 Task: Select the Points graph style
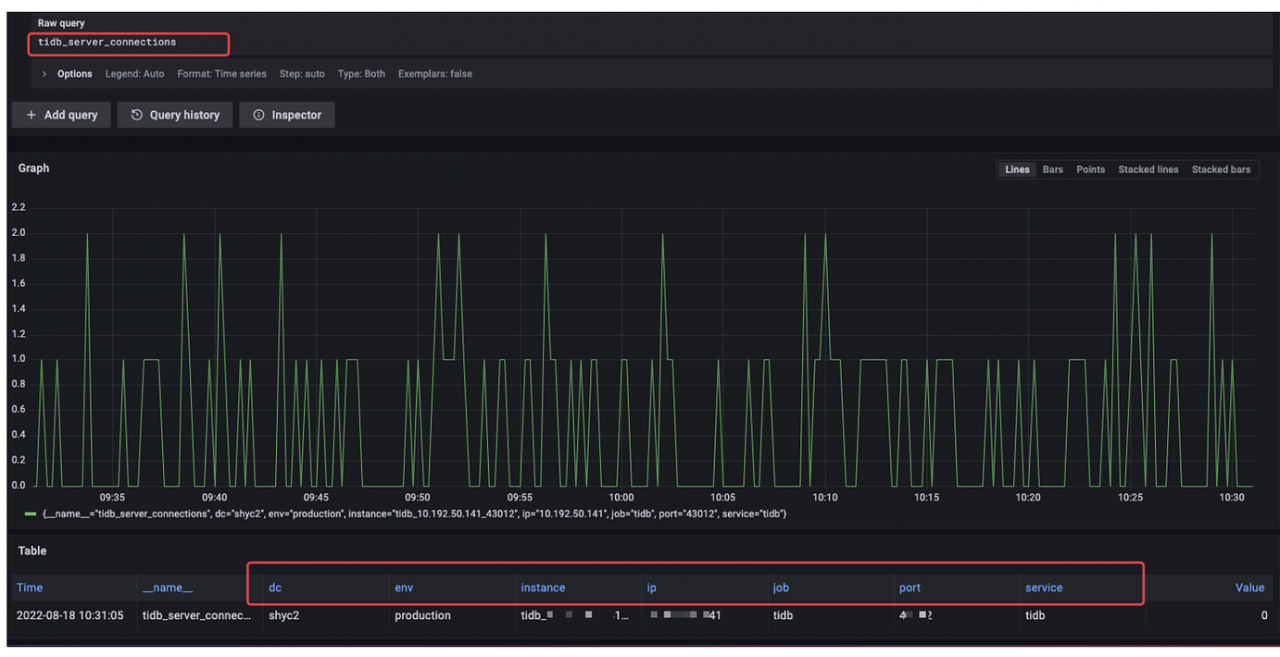pos(1090,170)
